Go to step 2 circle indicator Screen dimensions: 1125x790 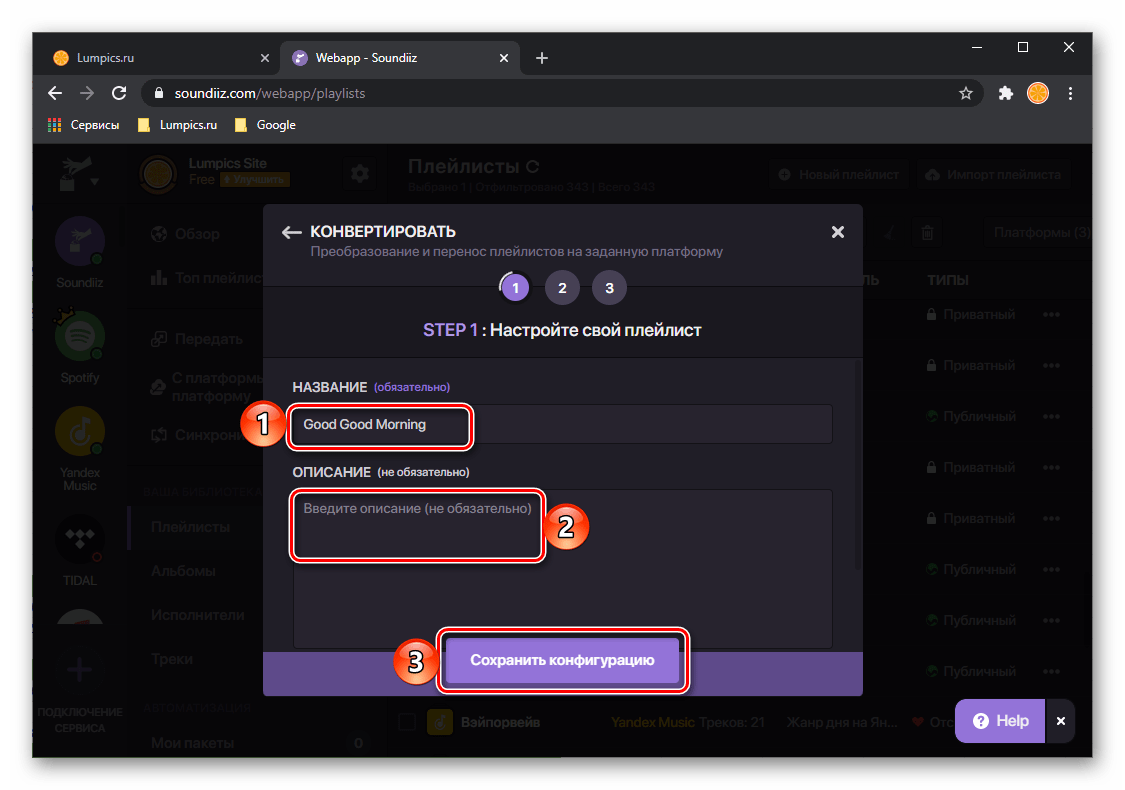[x=562, y=289]
